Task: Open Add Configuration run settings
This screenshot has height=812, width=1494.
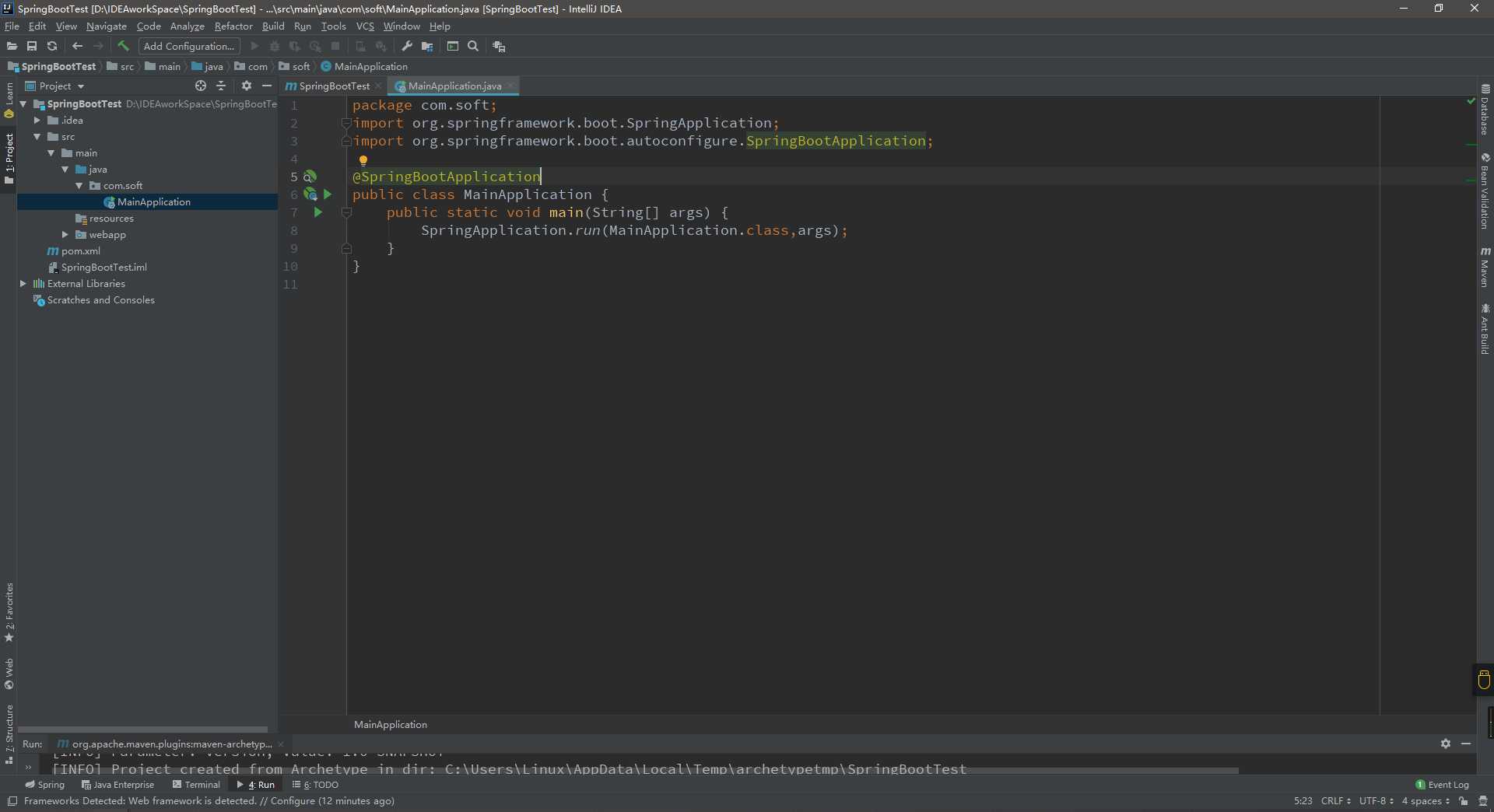Action: tap(189, 47)
